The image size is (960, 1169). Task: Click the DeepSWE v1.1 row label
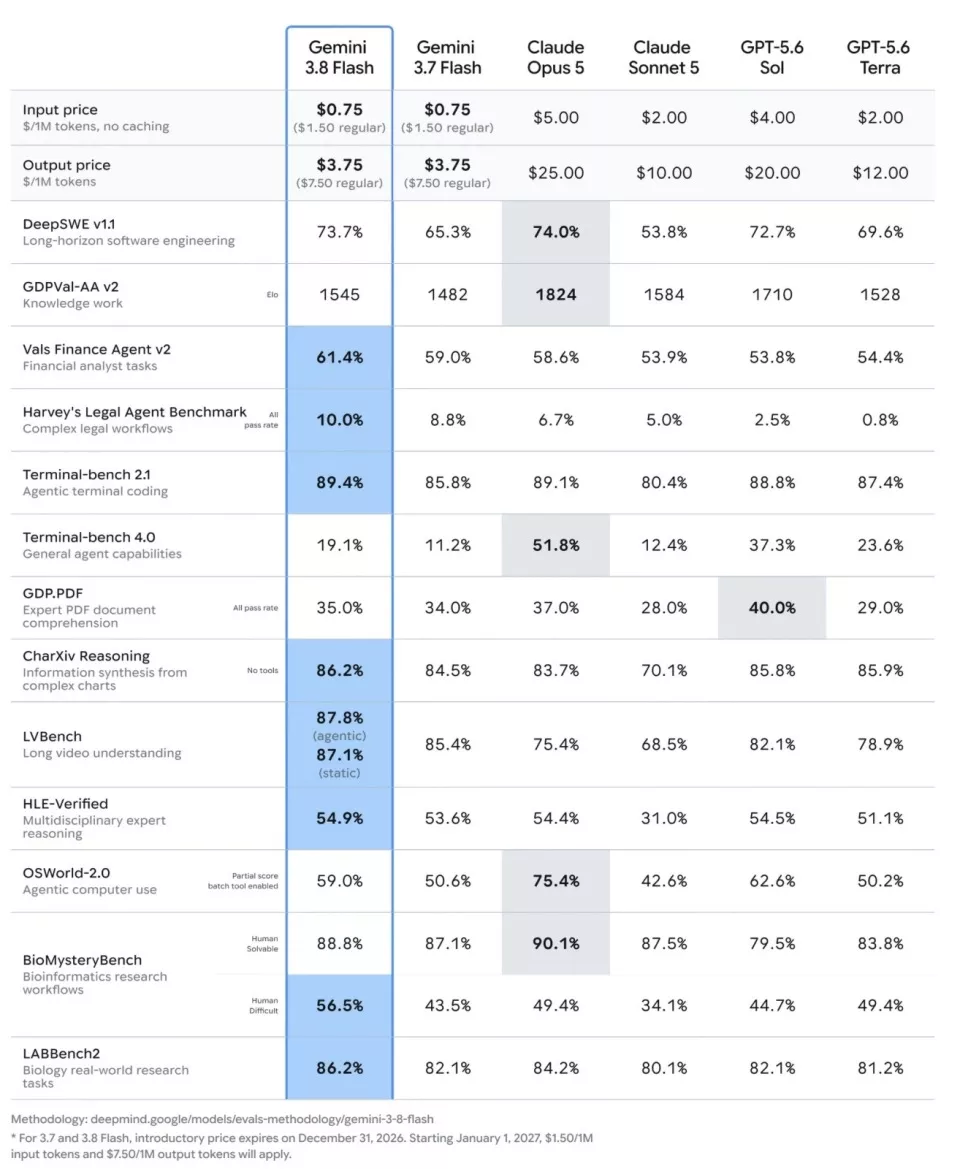click(x=69, y=224)
